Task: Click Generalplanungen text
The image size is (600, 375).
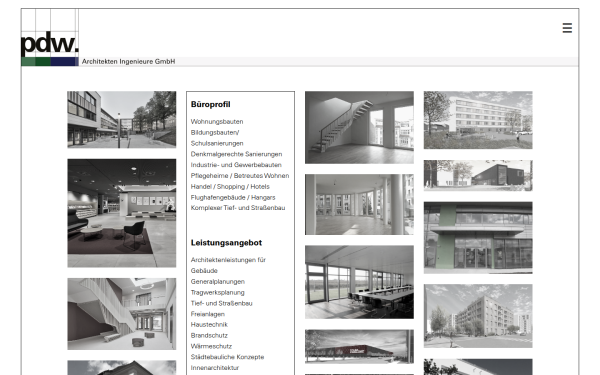Action: click(218, 282)
